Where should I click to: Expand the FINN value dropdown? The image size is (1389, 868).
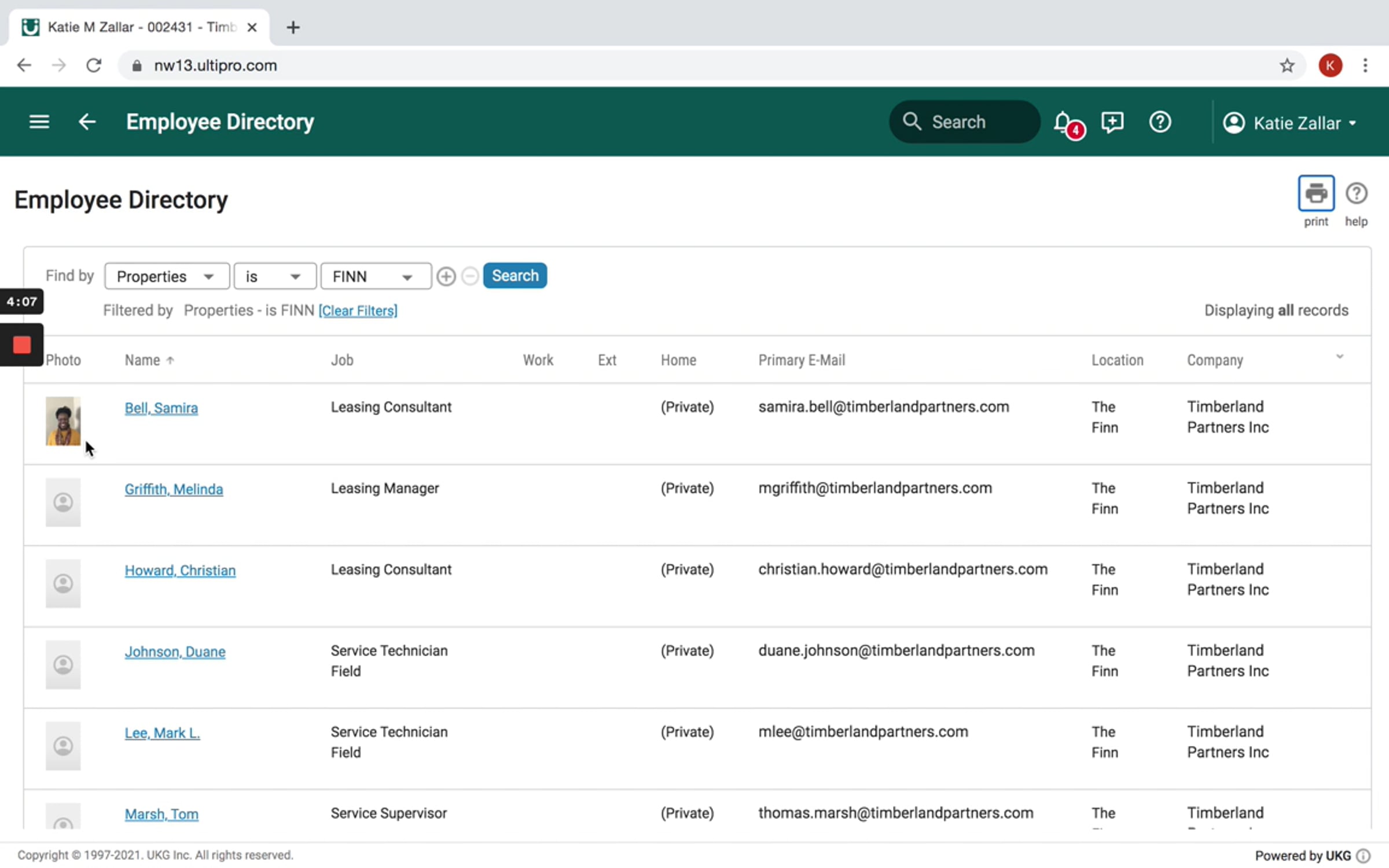point(375,277)
